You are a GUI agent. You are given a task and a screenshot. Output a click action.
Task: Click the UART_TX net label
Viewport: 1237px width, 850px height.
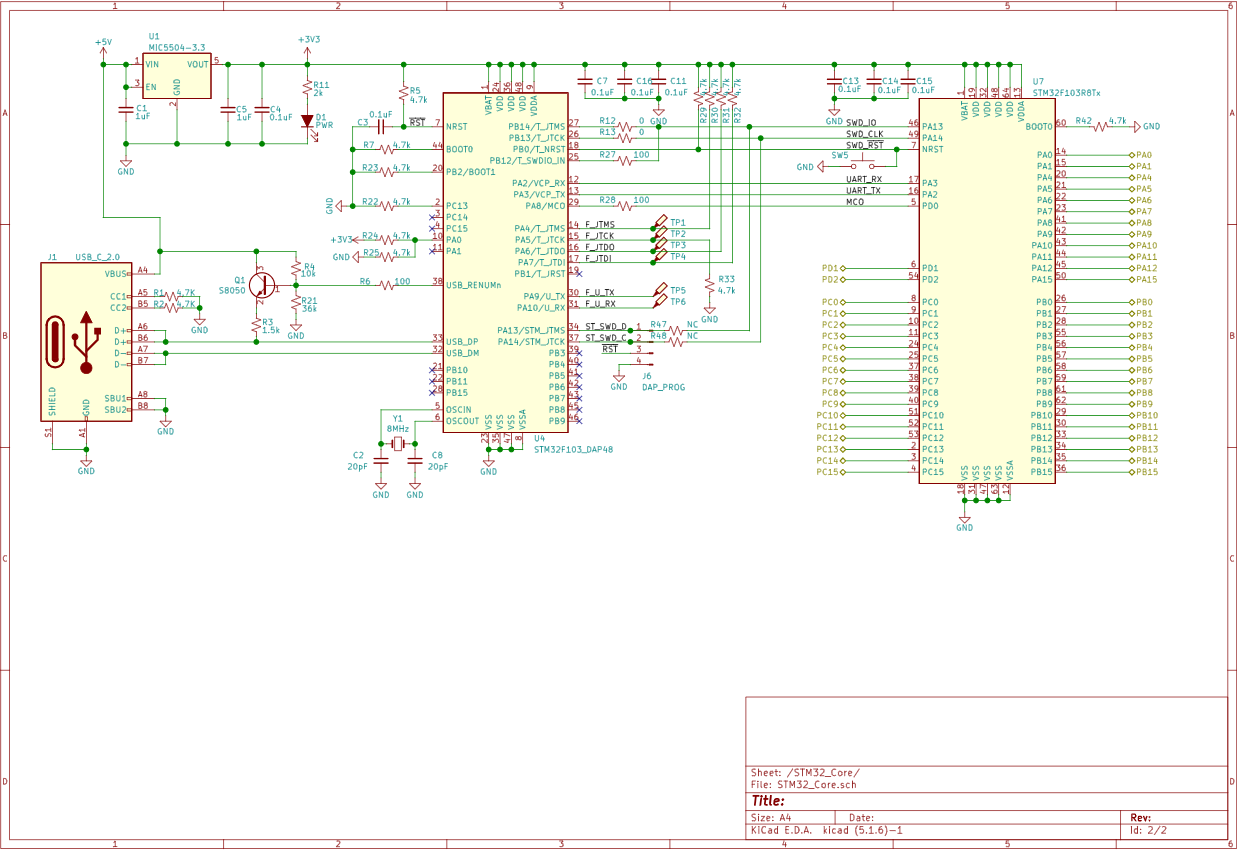[863, 190]
